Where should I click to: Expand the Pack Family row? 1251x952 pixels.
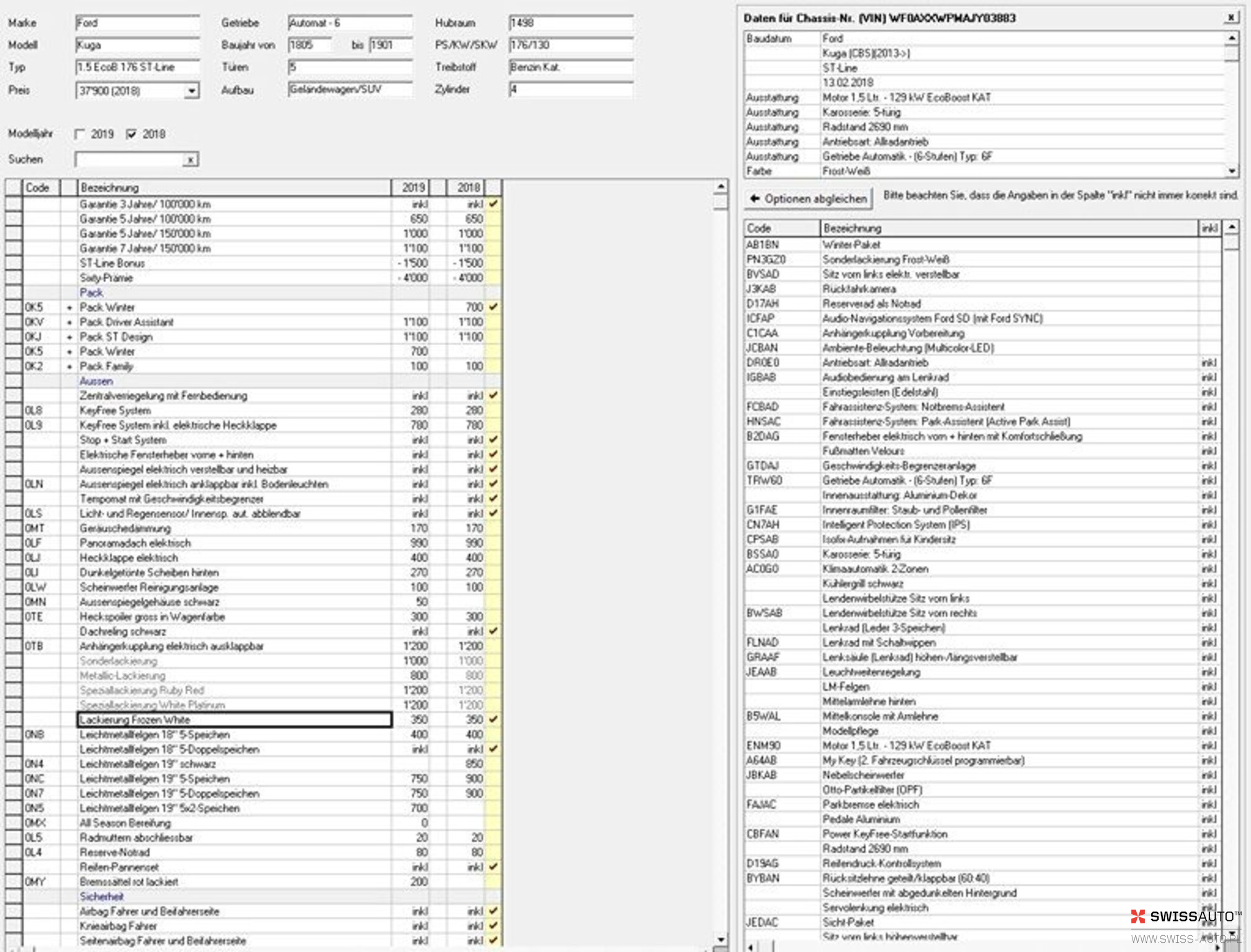(69, 366)
